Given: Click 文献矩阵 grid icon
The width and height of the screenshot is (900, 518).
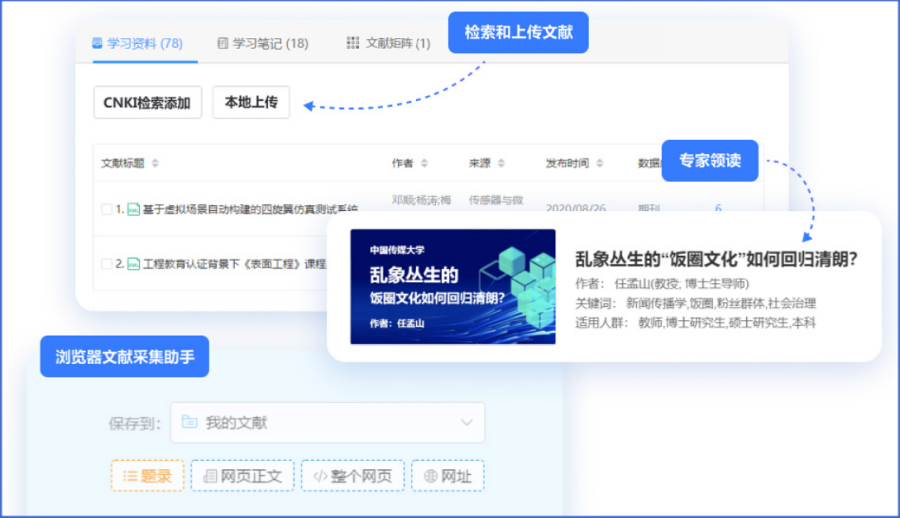Looking at the screenshot, I should click(x=352, y=42).
